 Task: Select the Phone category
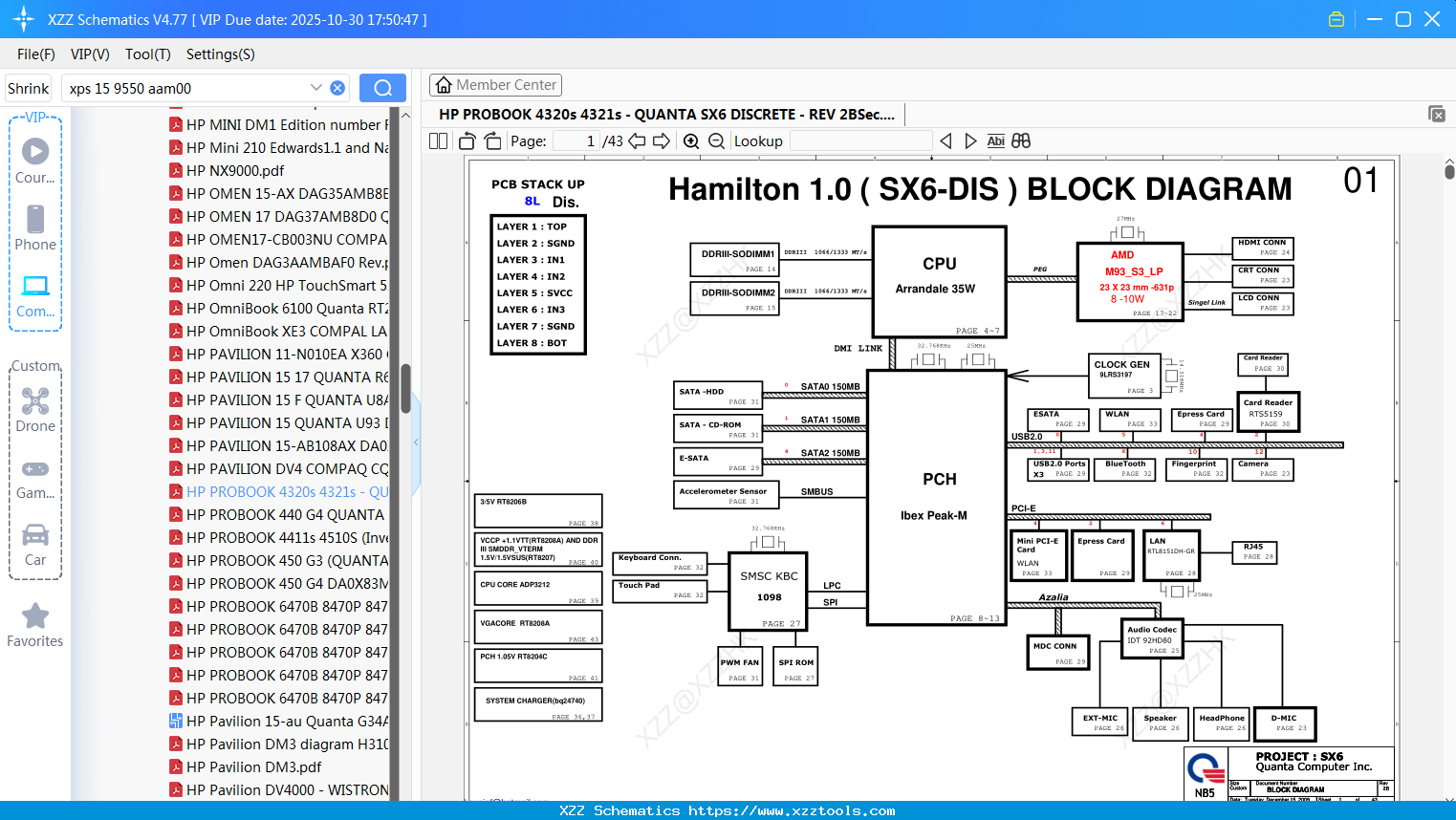[x=35, y=227]
